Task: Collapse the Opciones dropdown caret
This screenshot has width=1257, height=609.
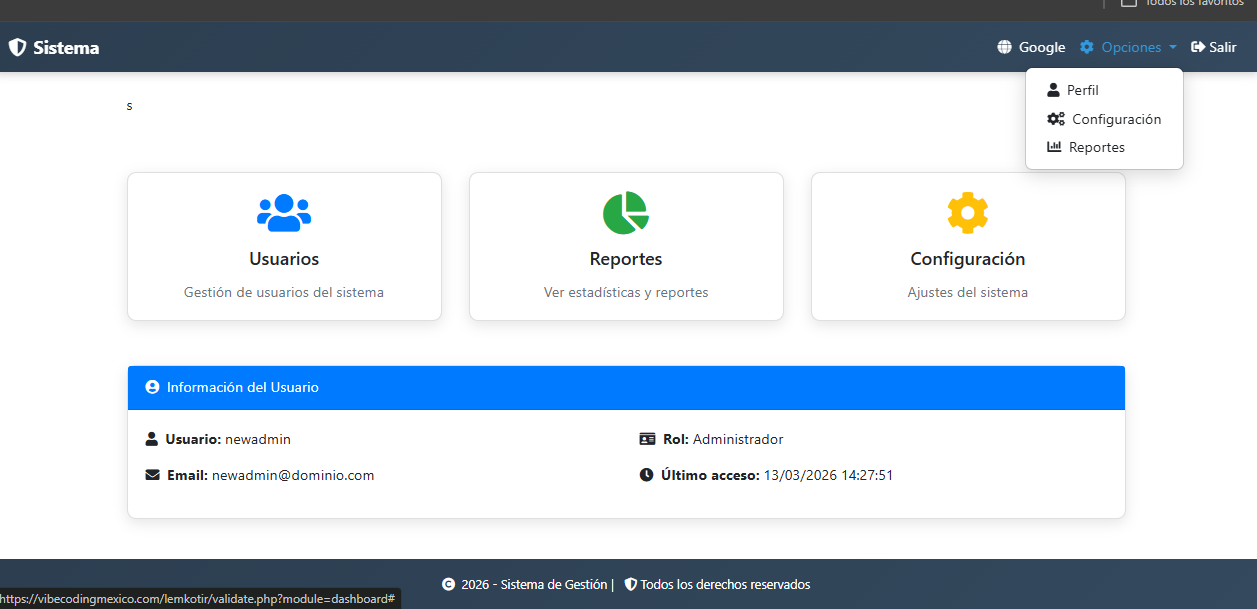Action: [1173, 48]
